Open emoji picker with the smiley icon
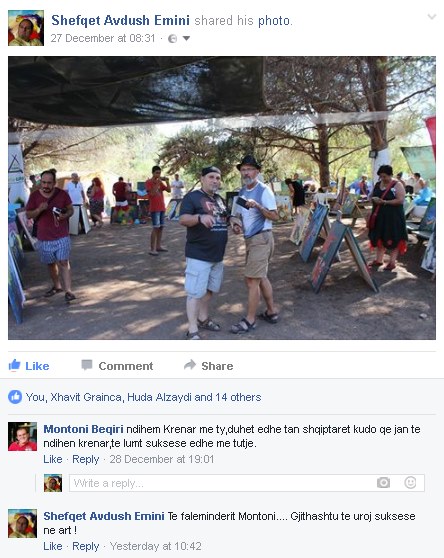Viewport: 444px width, 558px height. 410,483
